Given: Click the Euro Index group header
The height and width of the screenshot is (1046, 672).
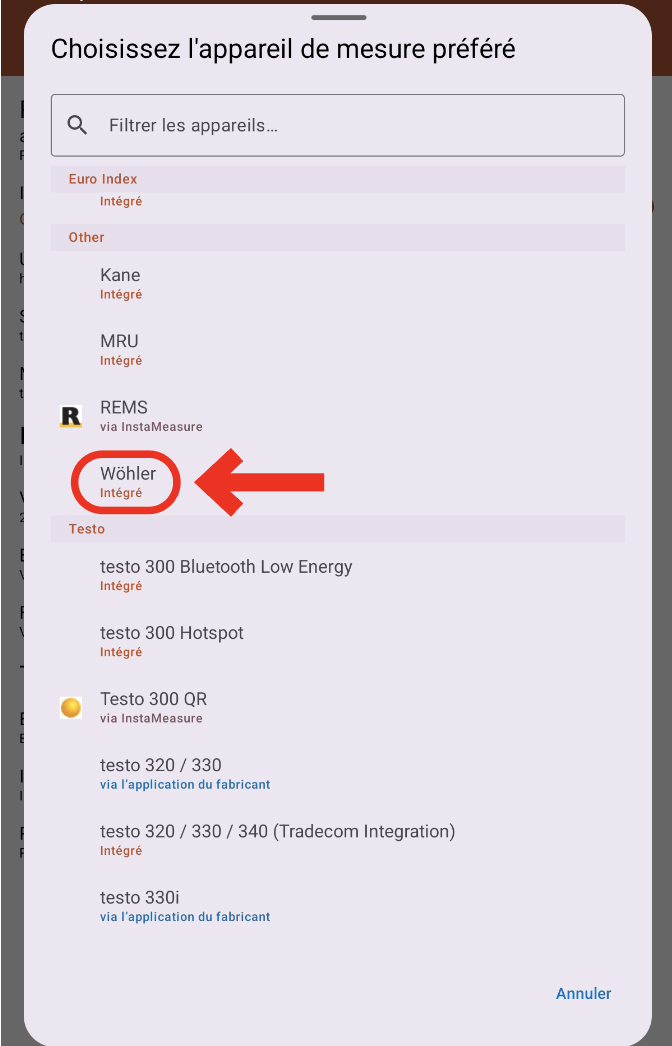Looking at the screenshot, I should 338,179.
